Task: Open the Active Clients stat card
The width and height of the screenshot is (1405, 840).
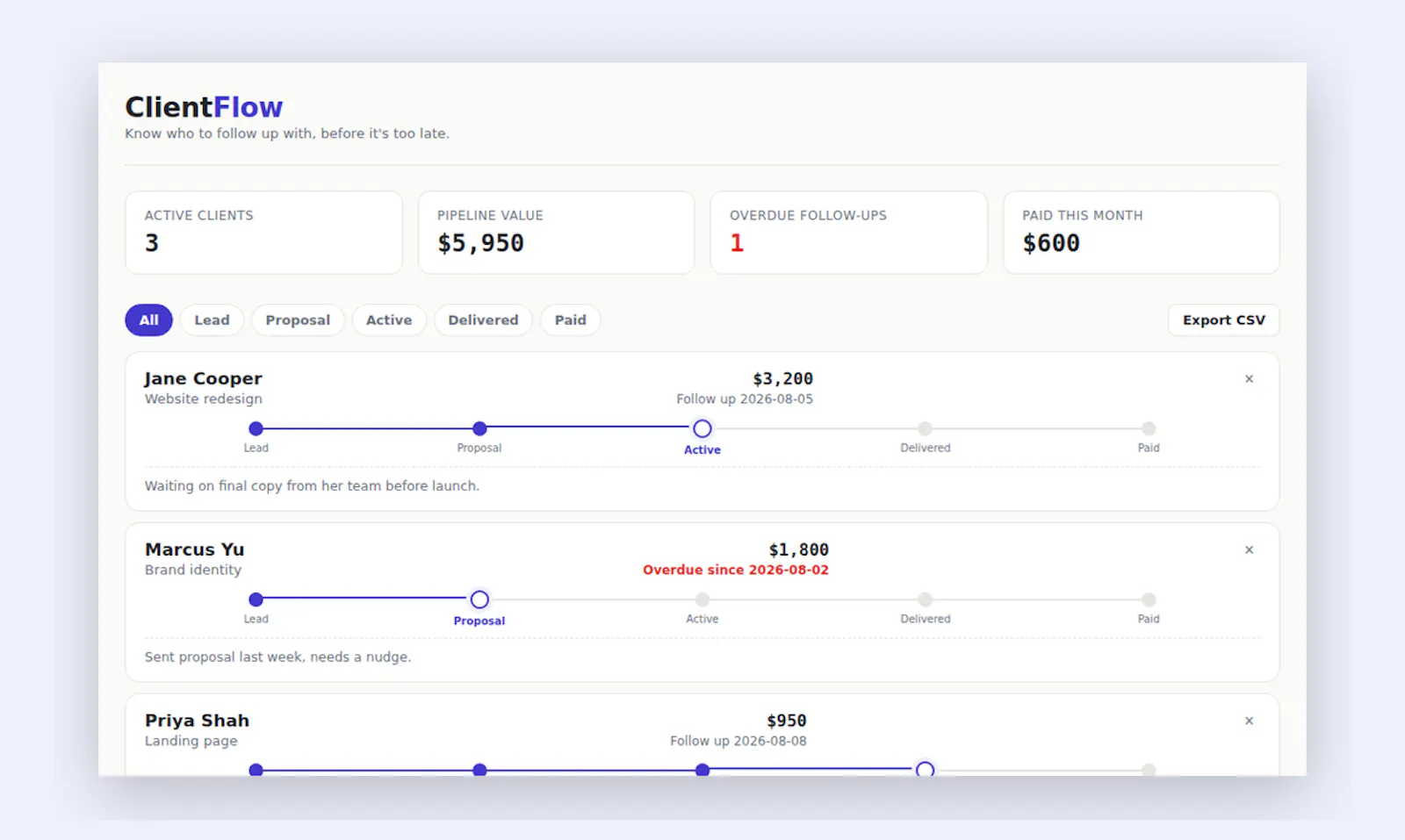Action: [x=263, y=233]
